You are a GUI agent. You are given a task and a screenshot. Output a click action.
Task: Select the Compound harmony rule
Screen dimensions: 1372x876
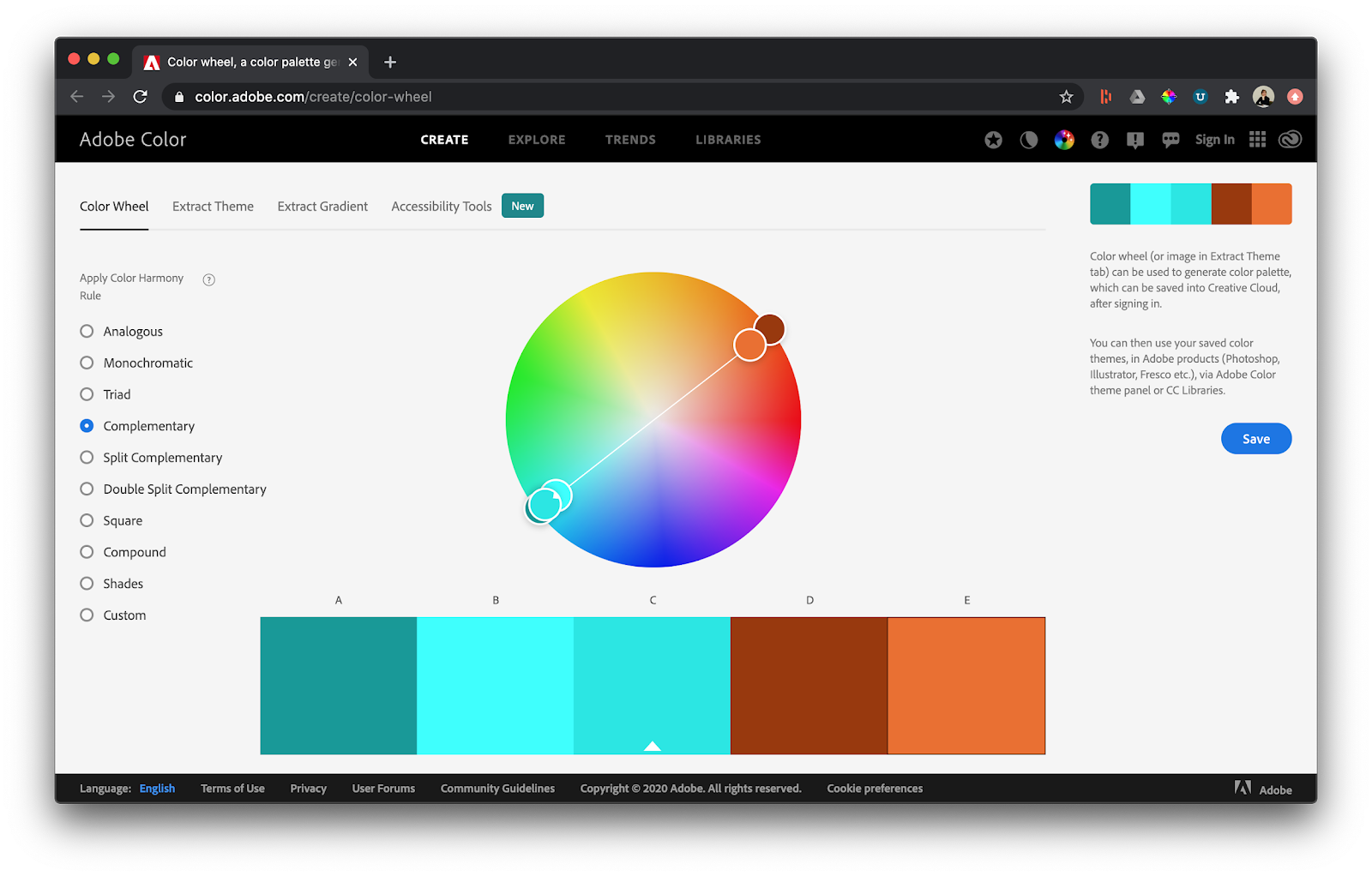coord(87,552)
